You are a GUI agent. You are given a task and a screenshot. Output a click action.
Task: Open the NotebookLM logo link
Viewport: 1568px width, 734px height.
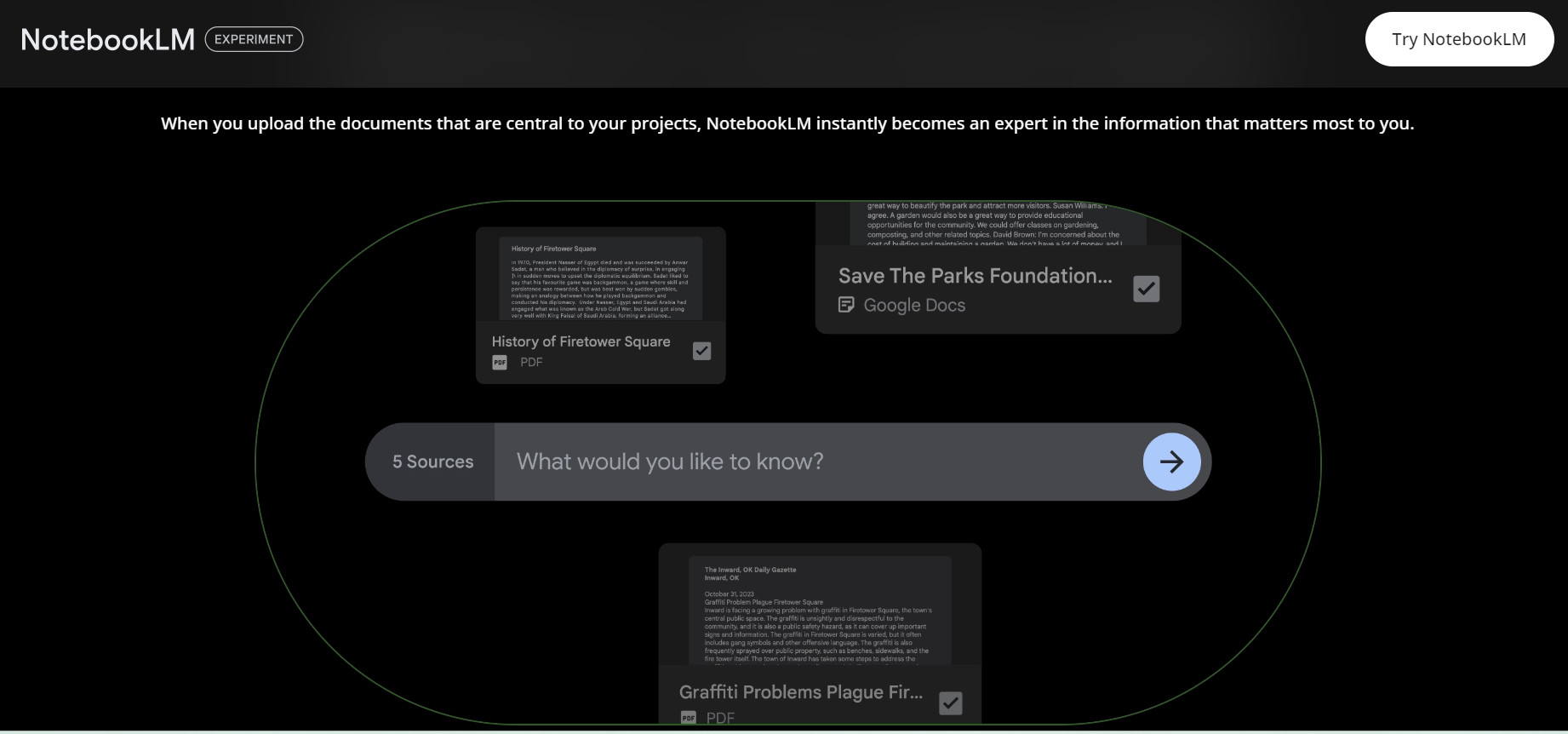pos(107,39)
